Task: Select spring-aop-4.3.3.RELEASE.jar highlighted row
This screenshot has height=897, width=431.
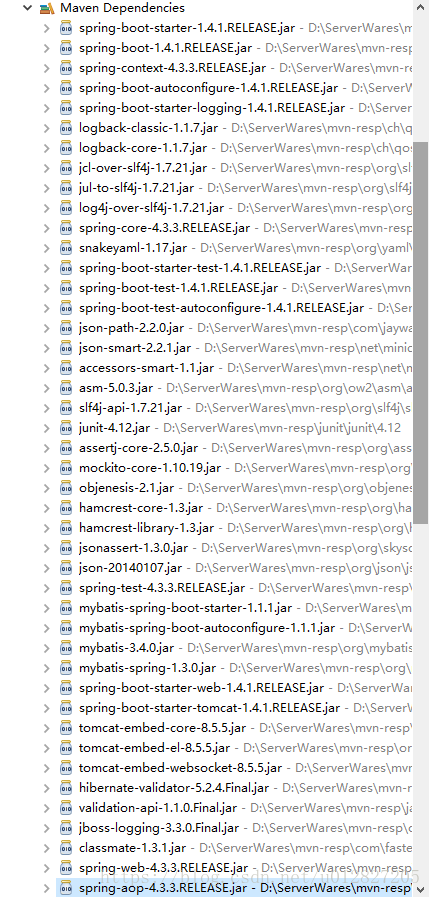Action: (234, 888)
